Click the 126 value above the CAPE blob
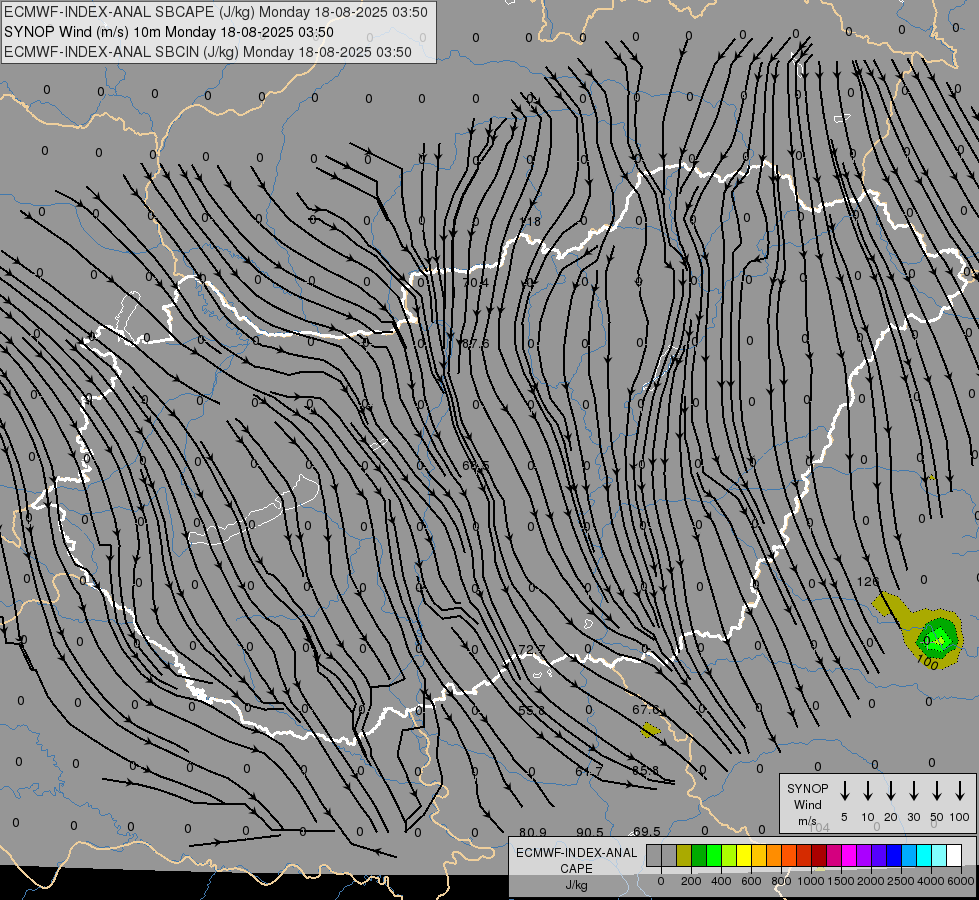This screenshot has width=979, height=900. pyautogui.click(x=868, y=581)
